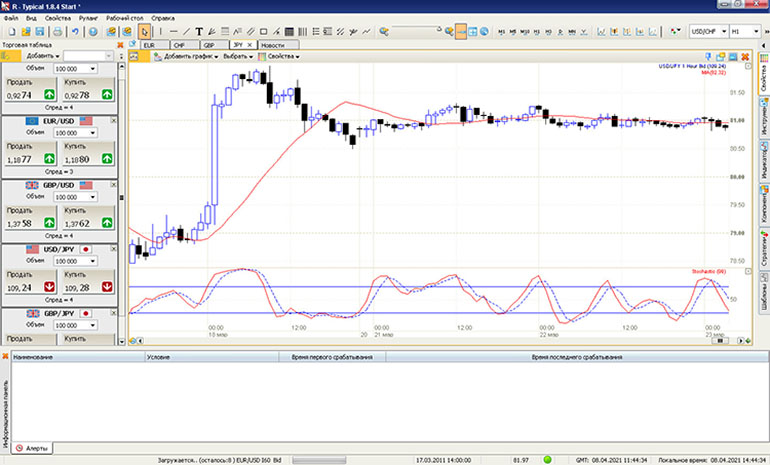Toggle the highlighted horizontal-line chart mode button
The width and height of the screenshot is (770, 465).
coord(461,32)
